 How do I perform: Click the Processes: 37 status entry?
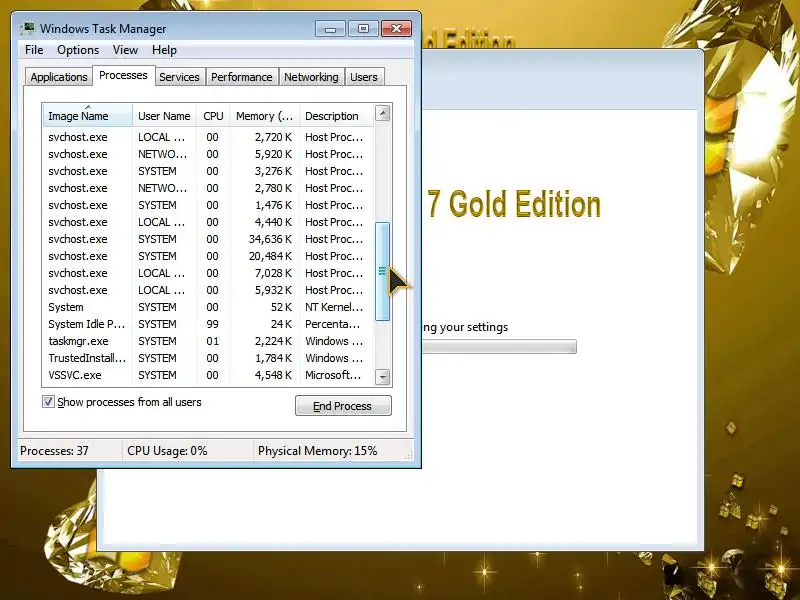[x=54, y=451]
